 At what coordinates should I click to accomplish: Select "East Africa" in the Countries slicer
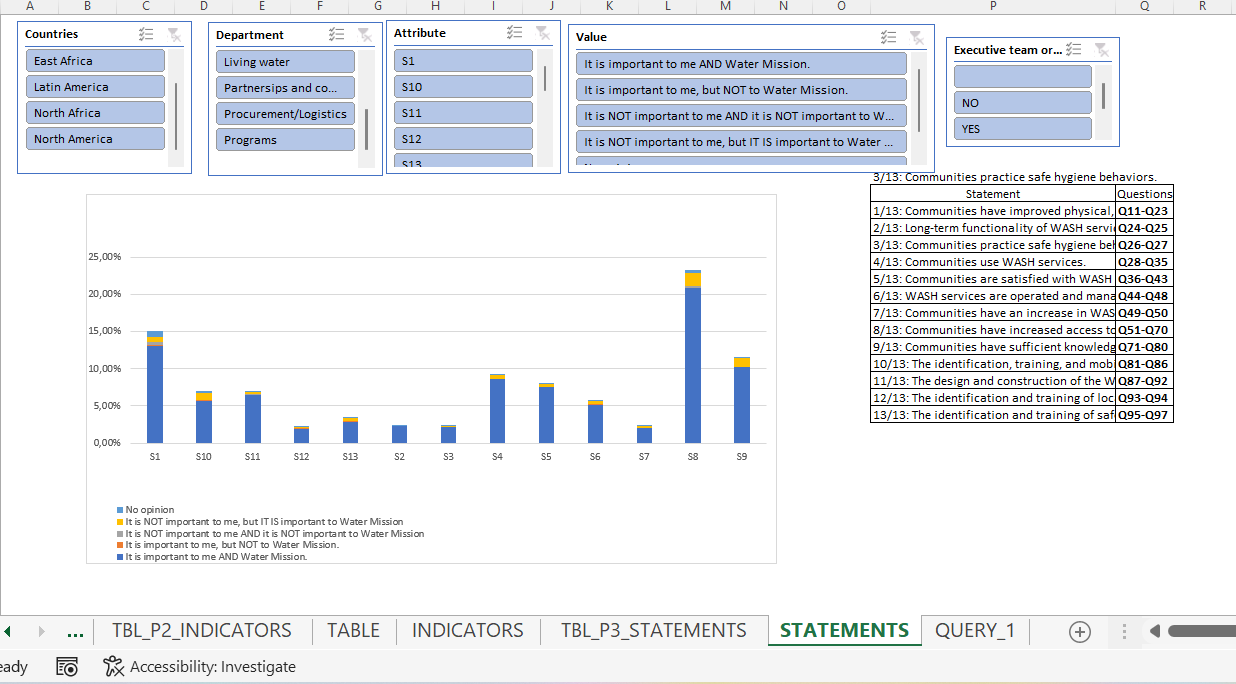pos(94,60)
